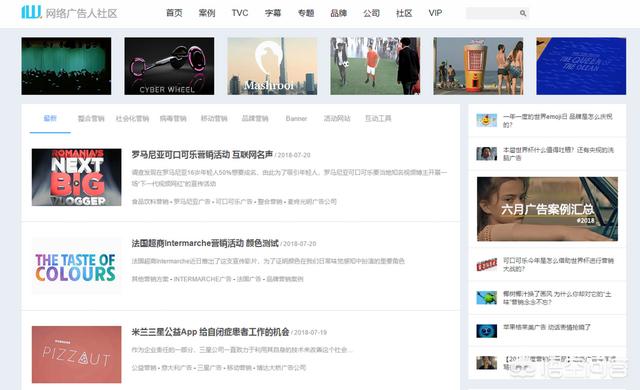Image resolution: width=640 pixels, height=390 pixels.
Task: Open the 品牌 nav menu item
Action: click(x=339, y=13)
